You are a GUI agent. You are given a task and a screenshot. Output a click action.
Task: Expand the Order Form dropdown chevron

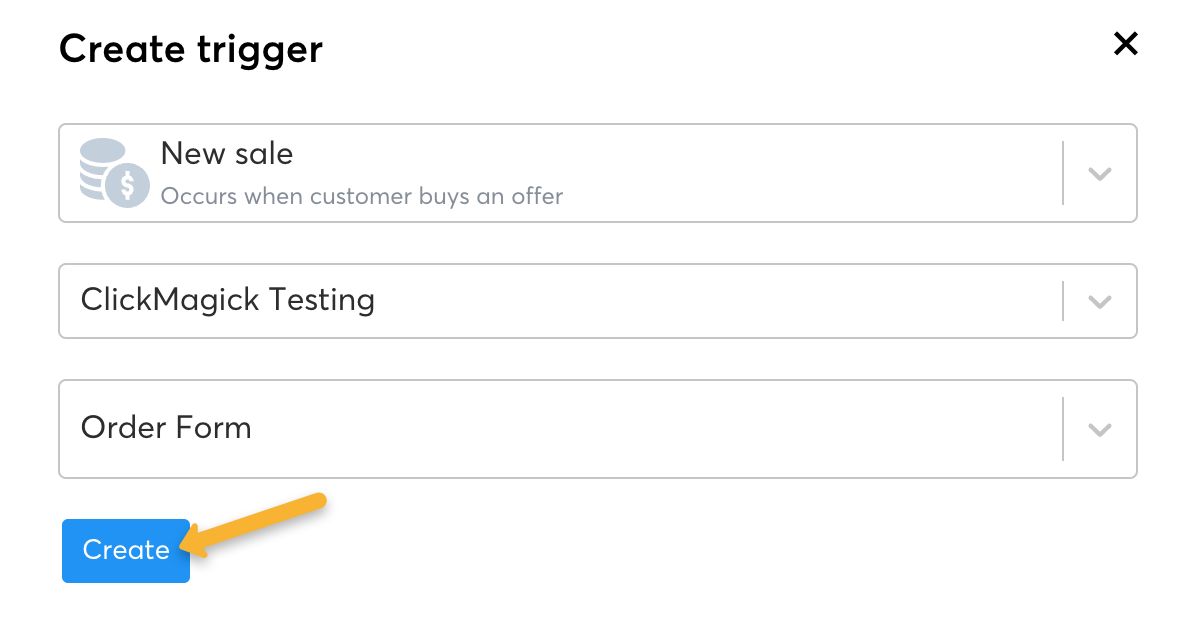tap(1100, 429)
